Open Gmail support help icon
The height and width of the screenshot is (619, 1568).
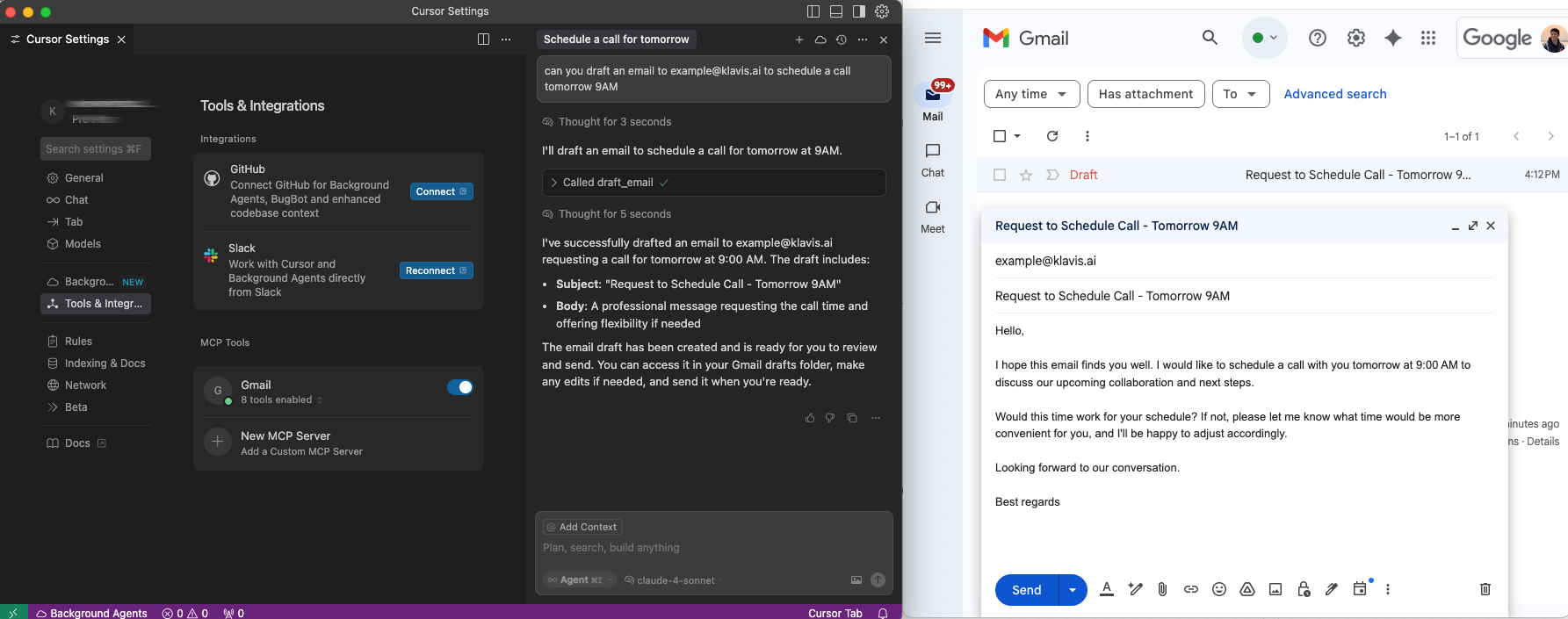pos(1318,38)
